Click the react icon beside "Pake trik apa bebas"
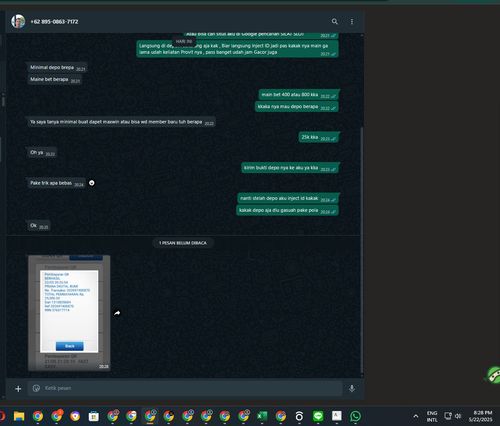The width and height of the screenshot is (500, 426). 92,183
